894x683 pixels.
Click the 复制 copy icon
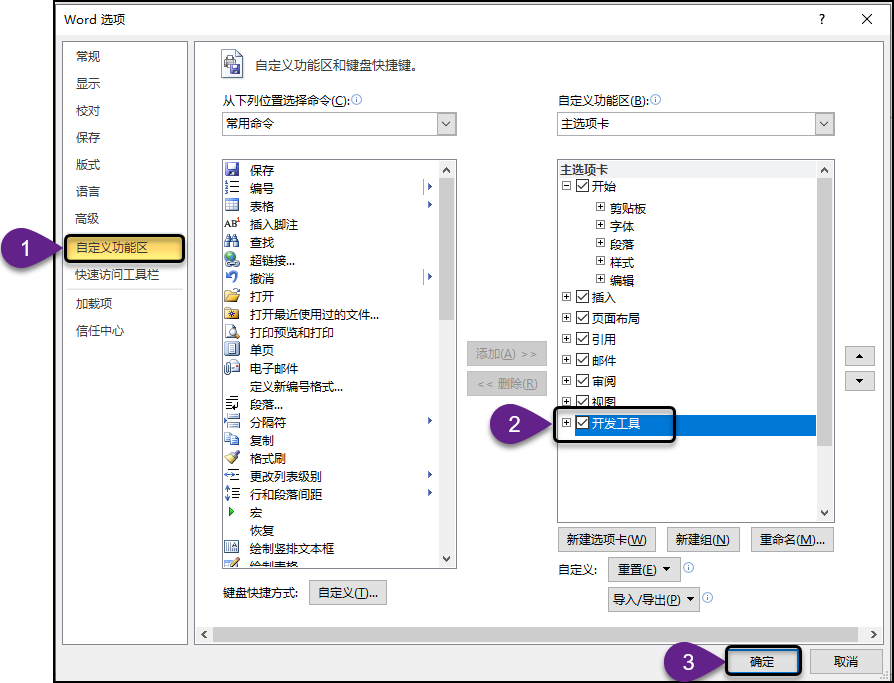(x=231, y=440)
